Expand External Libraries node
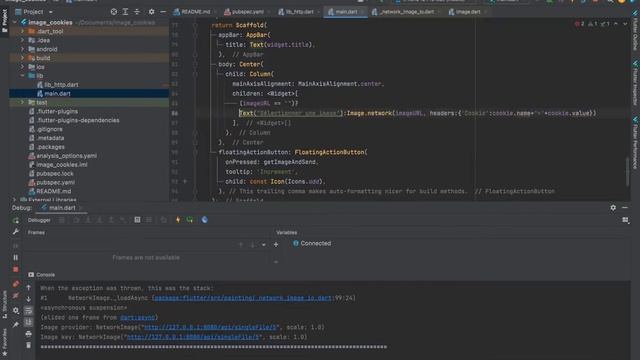The image size is (640, 360). click(15, 200)
